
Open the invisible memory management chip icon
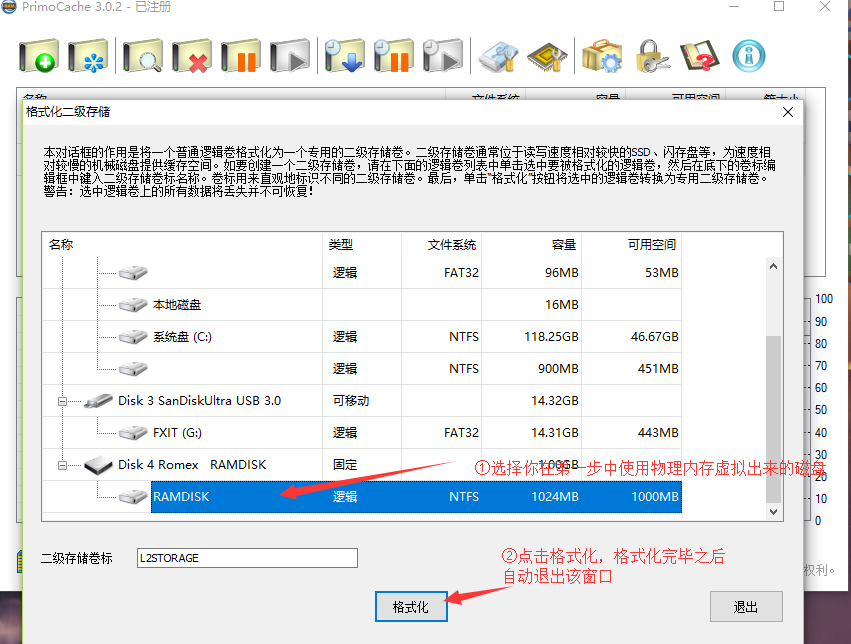[x=547, y=55]
